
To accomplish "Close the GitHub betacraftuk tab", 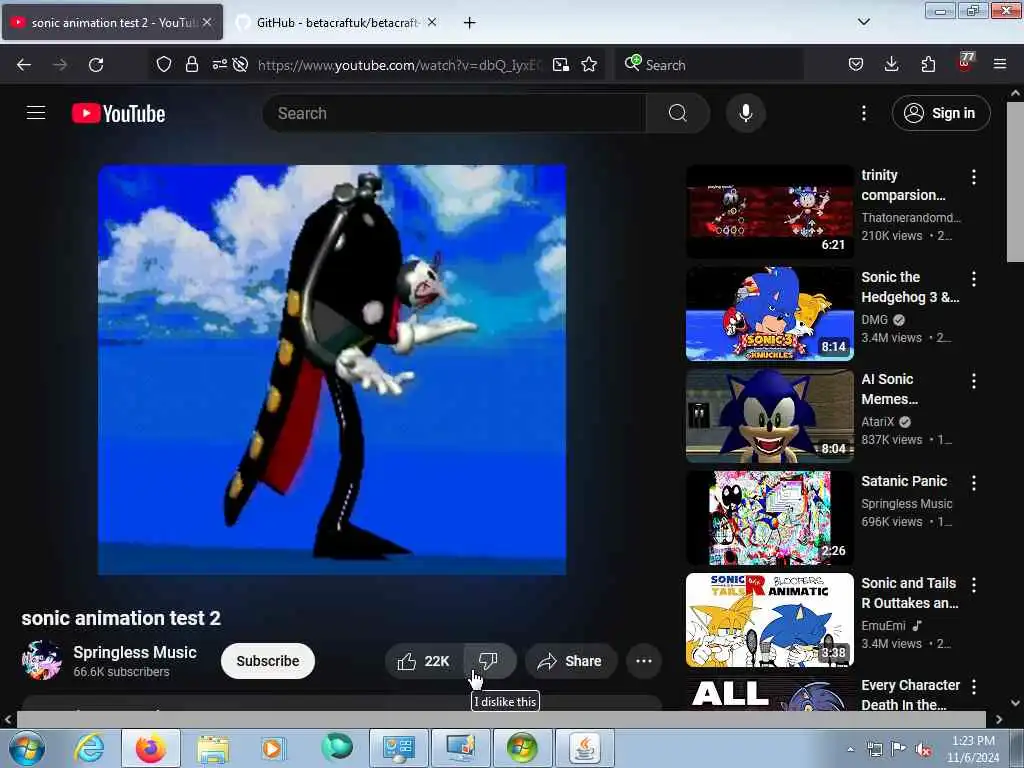I will [432, 22].
